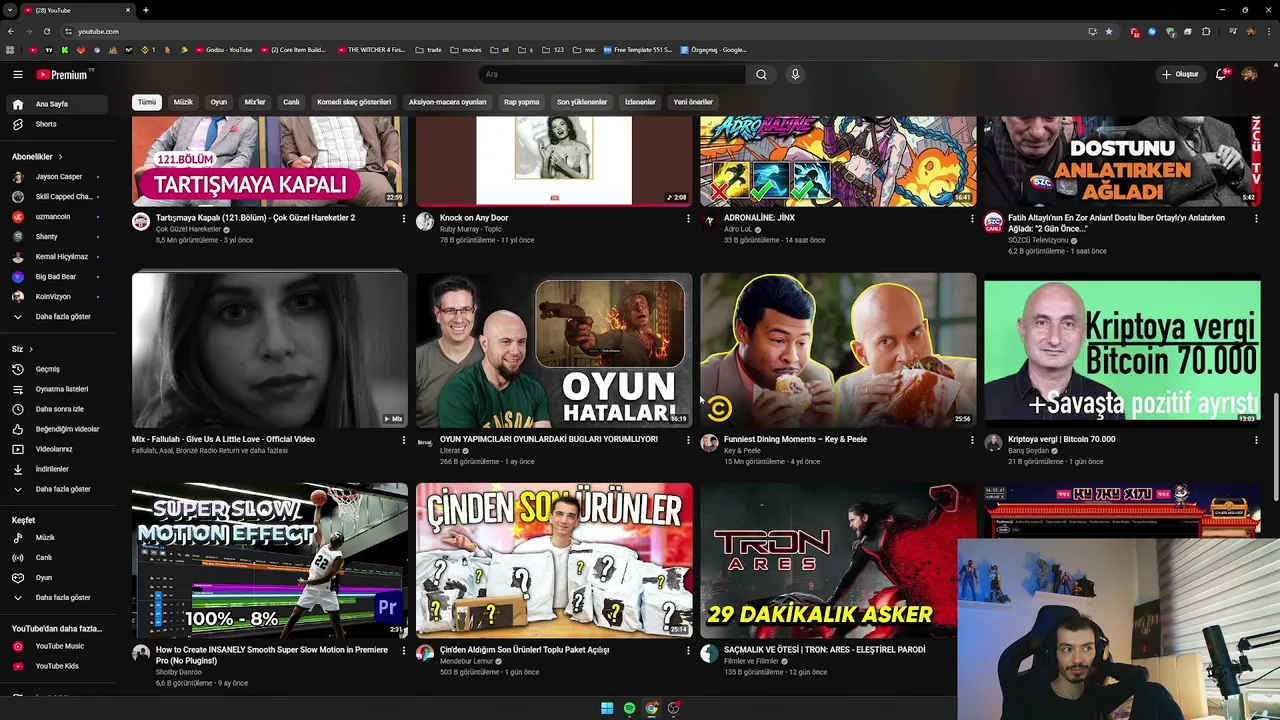
Task: Open the Windows Start menu
Action: 607,708
